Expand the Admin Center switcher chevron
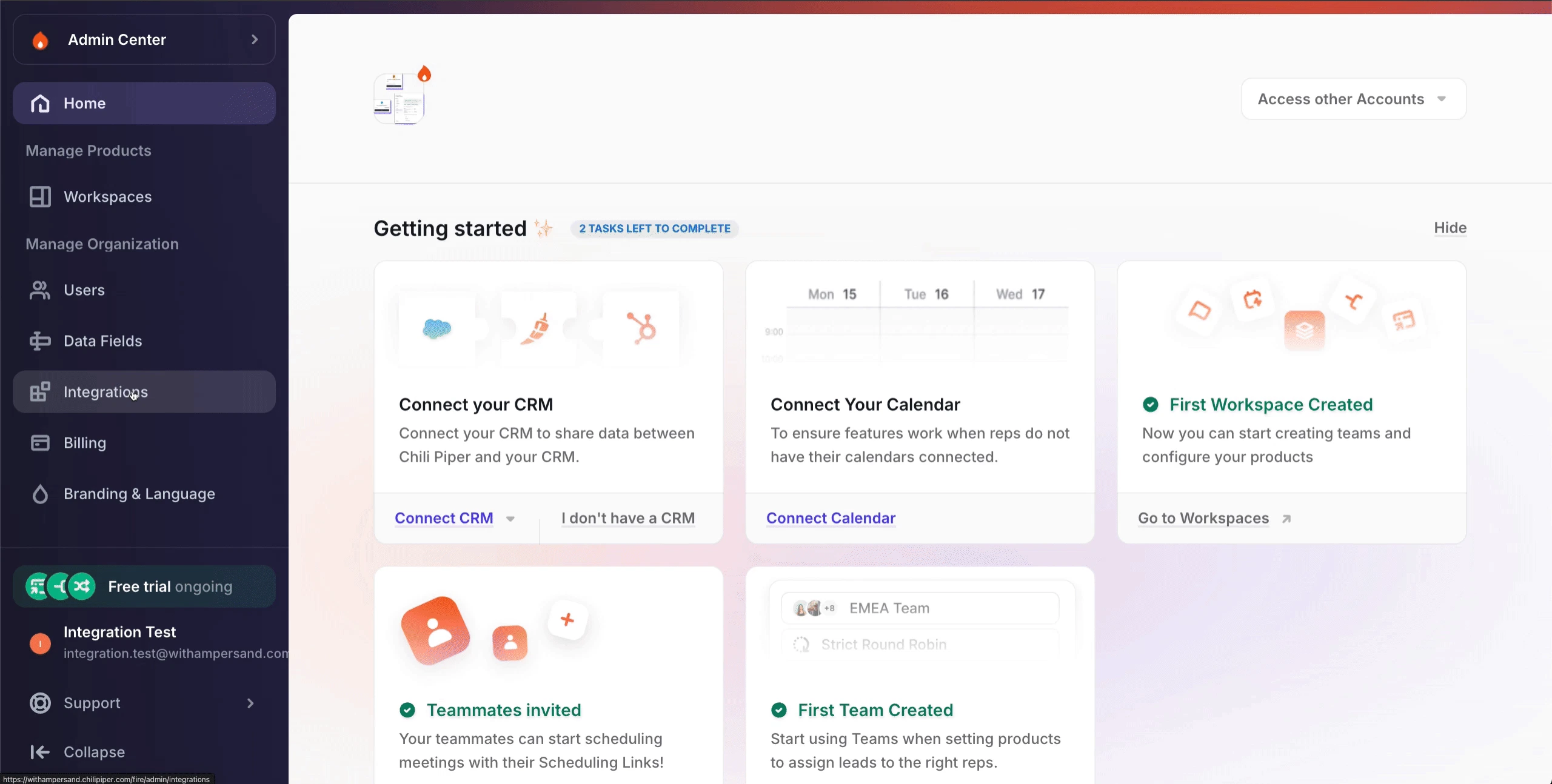Viewport: 1552px width, 784px height. point(255,39)
